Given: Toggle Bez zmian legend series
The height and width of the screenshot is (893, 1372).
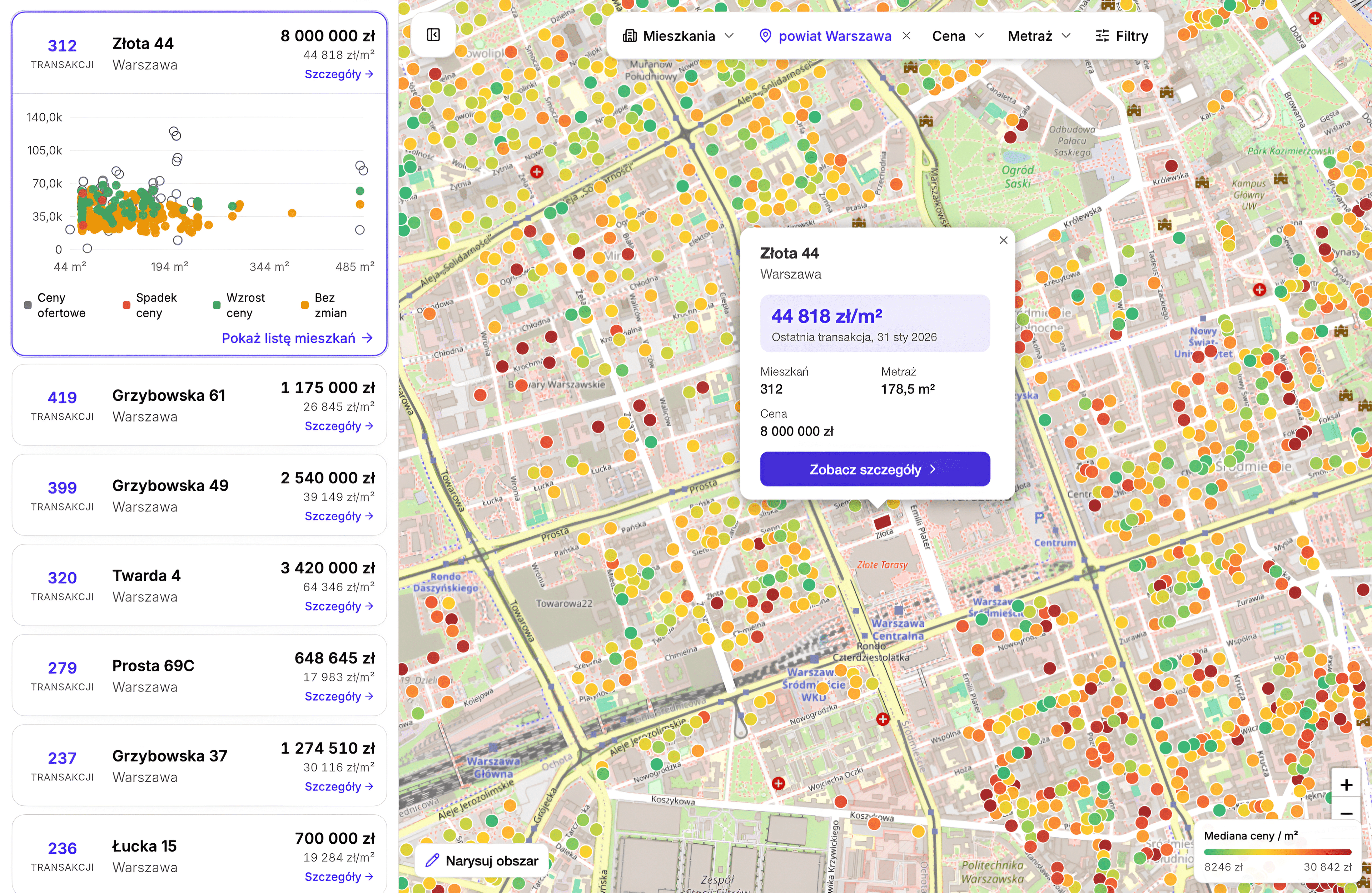Looking at the screenshot, I should coord(324,305).
